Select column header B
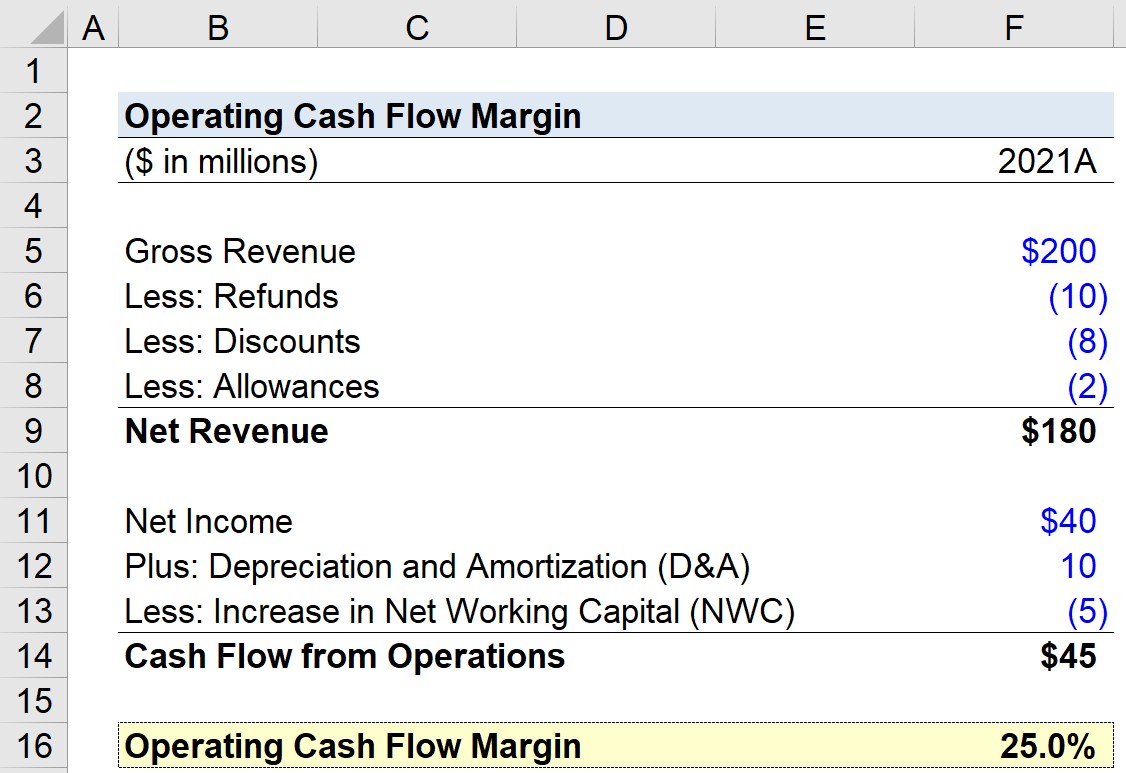This screenshot has height=773, width=1126. click(x=216, y=27)
